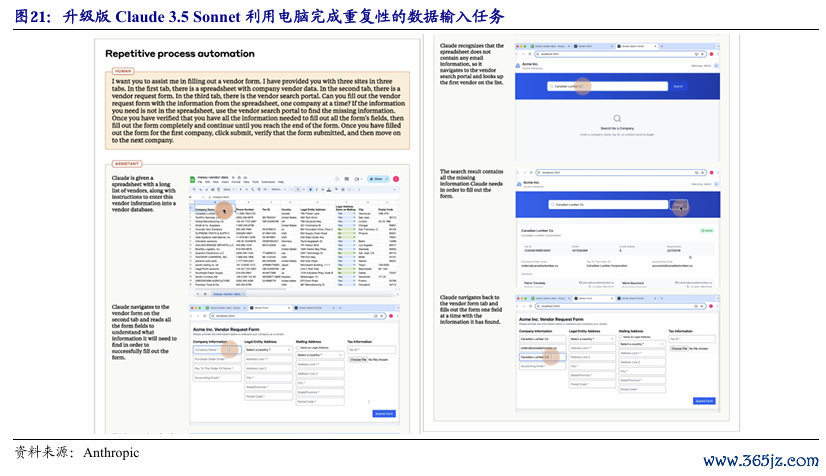Click the Share button in the Google Sheets screenshot
The width and height of the screenshot is (826, 476).
coord(378,179)
